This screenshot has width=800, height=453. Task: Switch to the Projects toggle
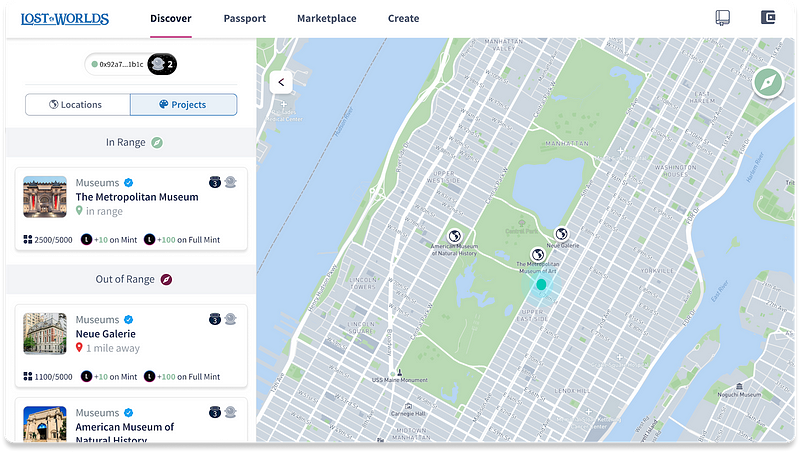coord(184,105)
